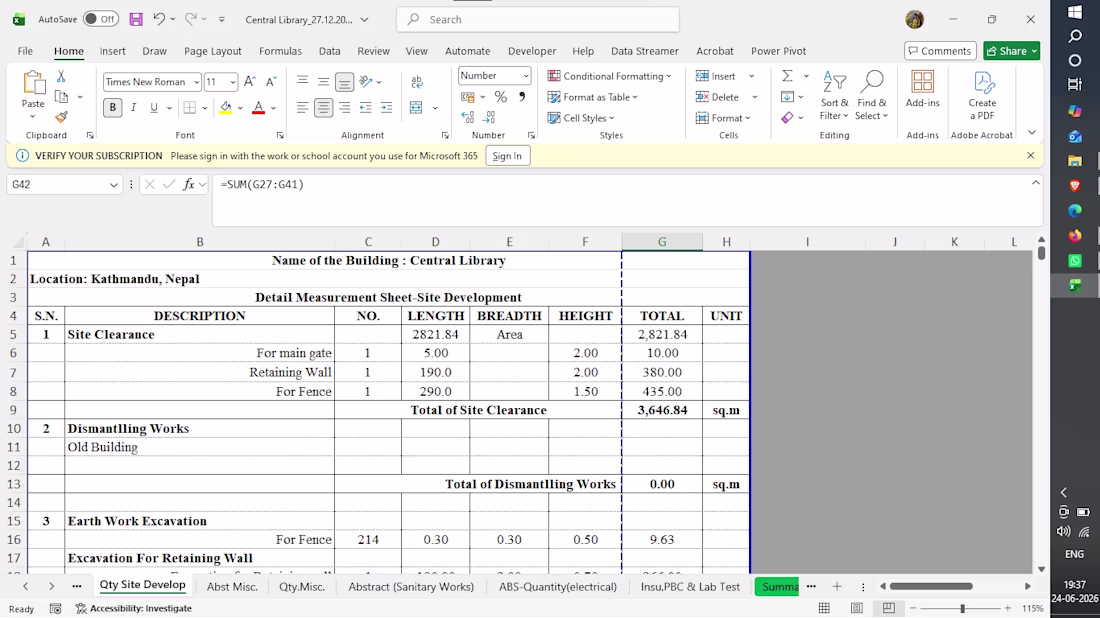1100x618 pixels.
Task: Click the horizontal scrollbar thumb
Action: click(x=931, y=586)
